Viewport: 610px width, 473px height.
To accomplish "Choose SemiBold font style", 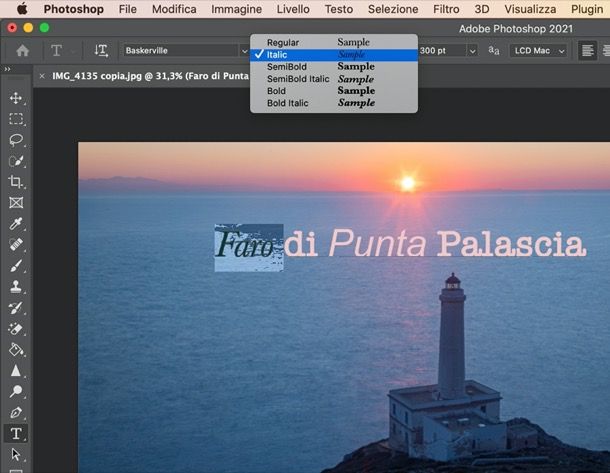I will pyautogui.click(x=334, y=67).
